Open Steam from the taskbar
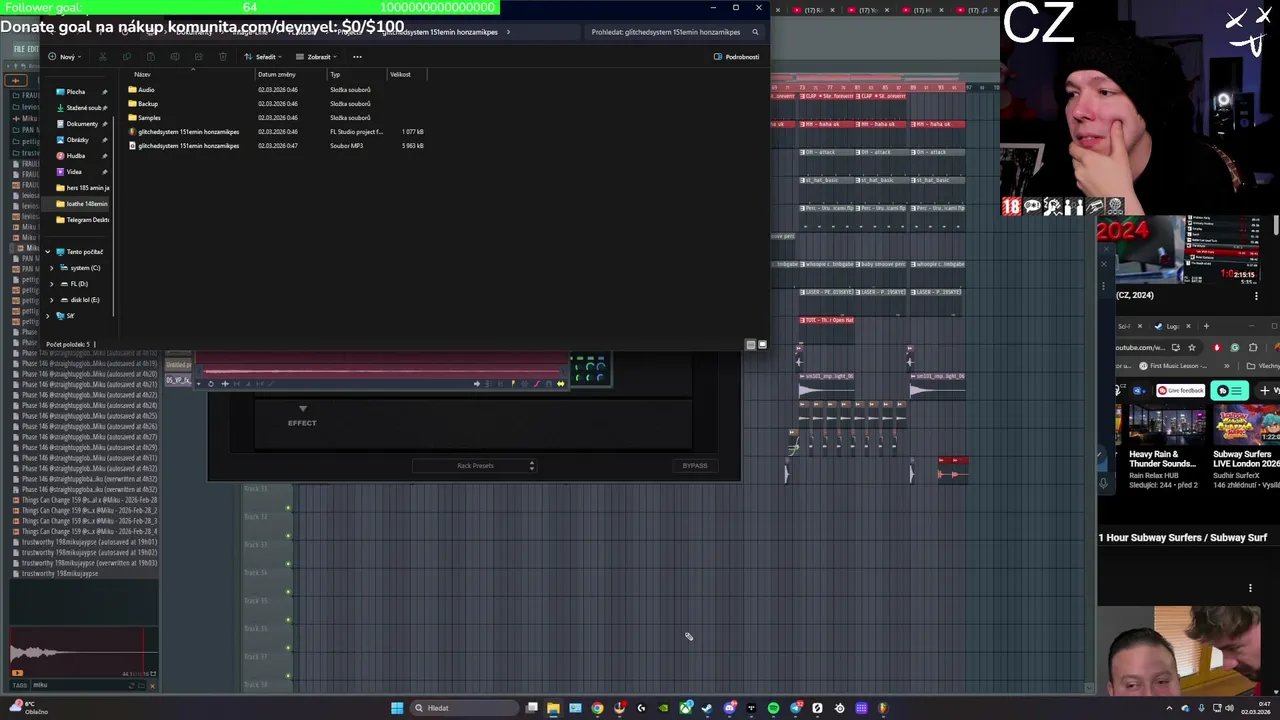Image resolution: width=1280 pixels, height=720 pixels. [707, 708]
